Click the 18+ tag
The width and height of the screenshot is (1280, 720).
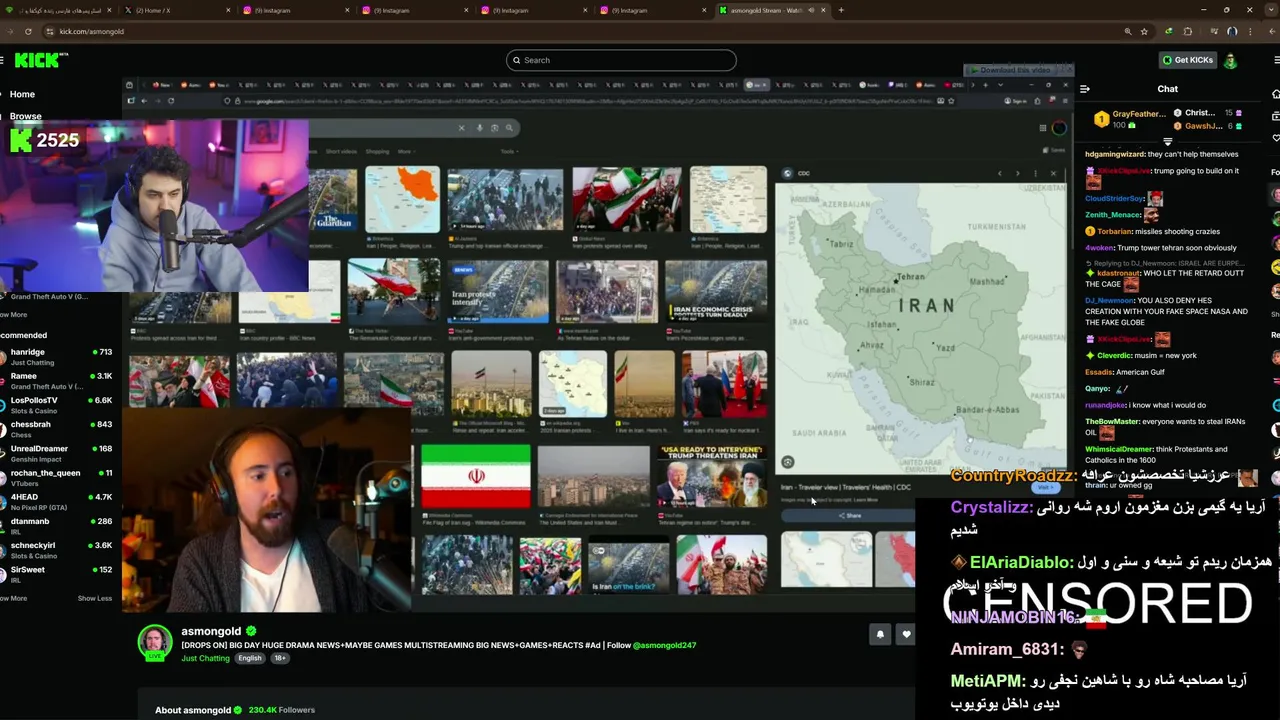point(280,658)
